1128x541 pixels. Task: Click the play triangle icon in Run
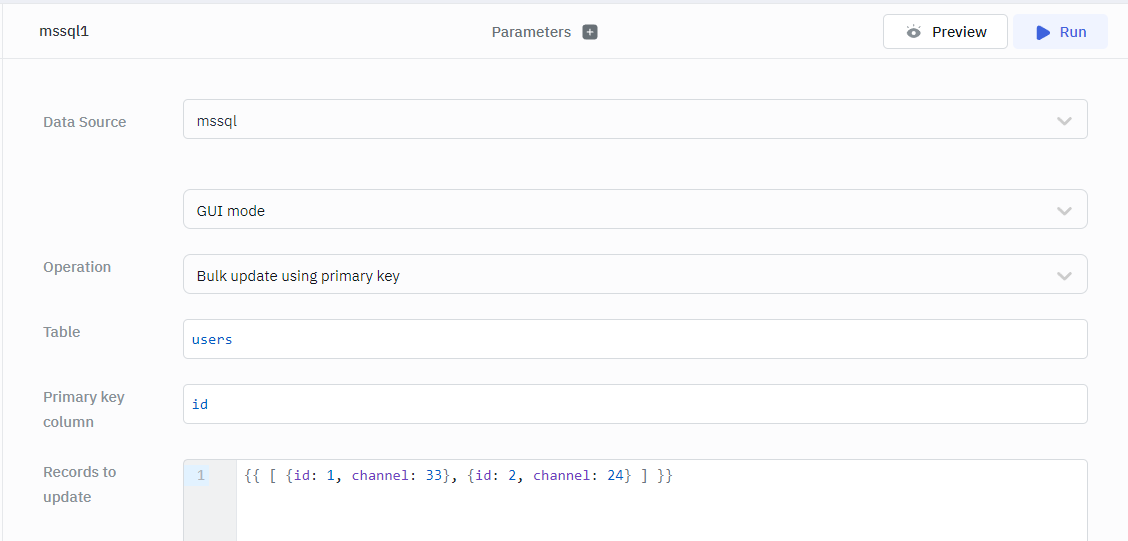(x=1043, y=32)
